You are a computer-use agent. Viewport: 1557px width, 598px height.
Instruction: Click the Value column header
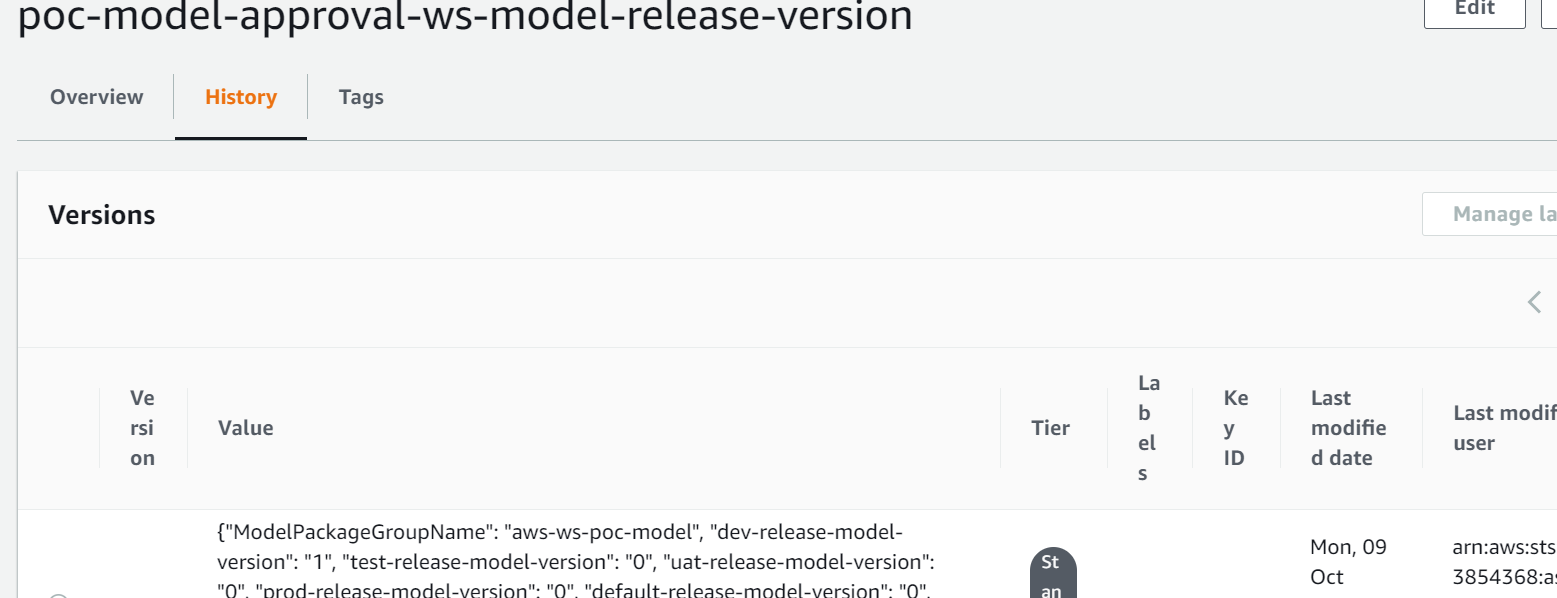pos(245,427)
